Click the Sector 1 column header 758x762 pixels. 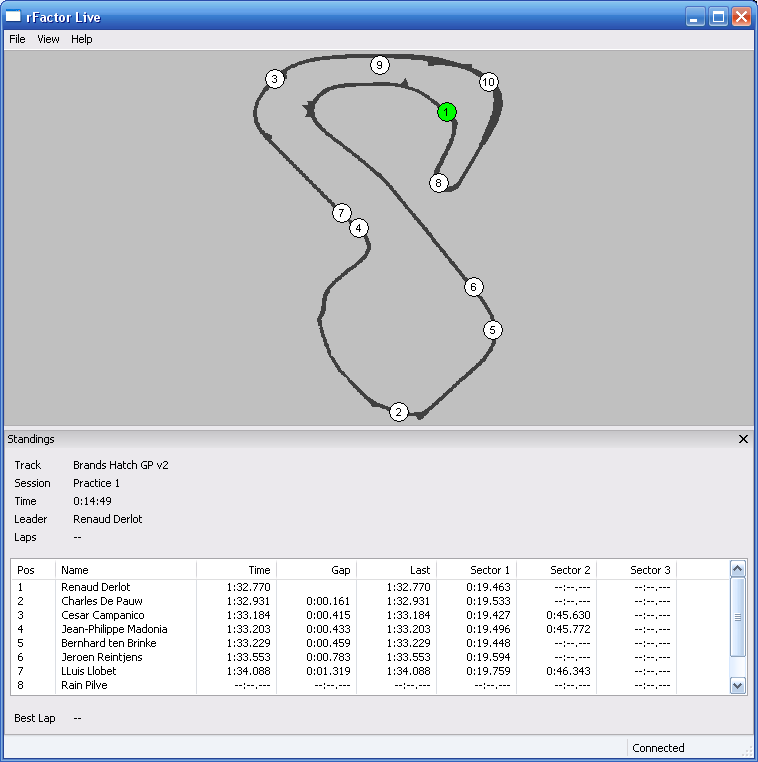point(476,570)
